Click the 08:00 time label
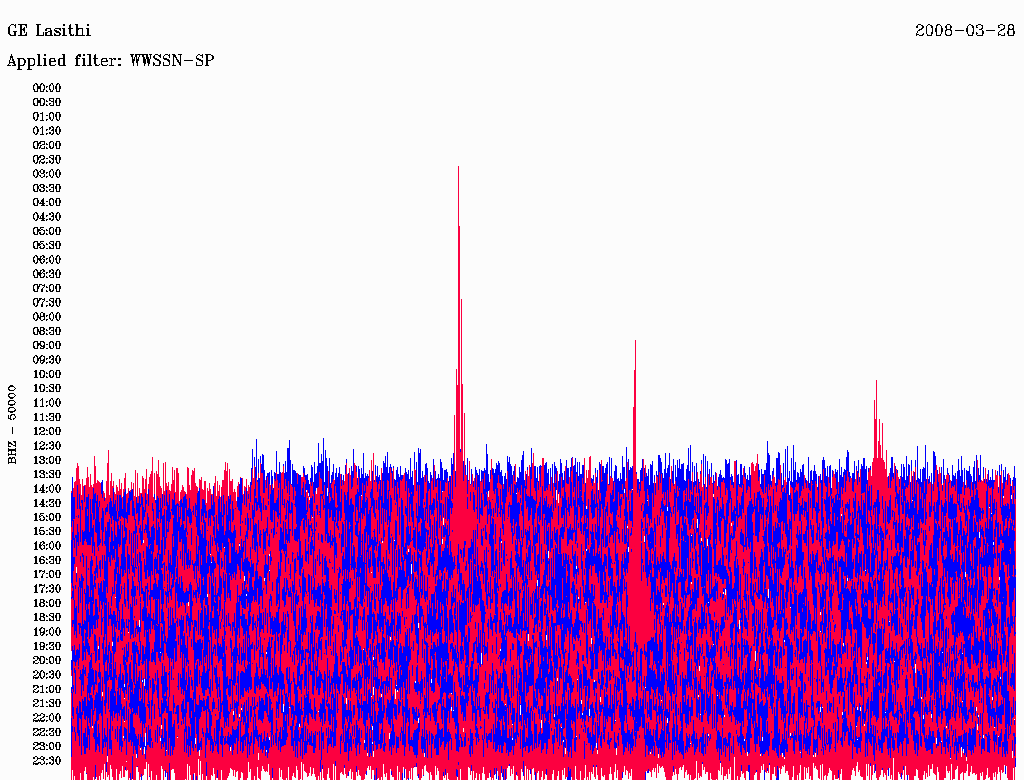The height and width of the screenshot is (780, 1024). coord(47,317)
